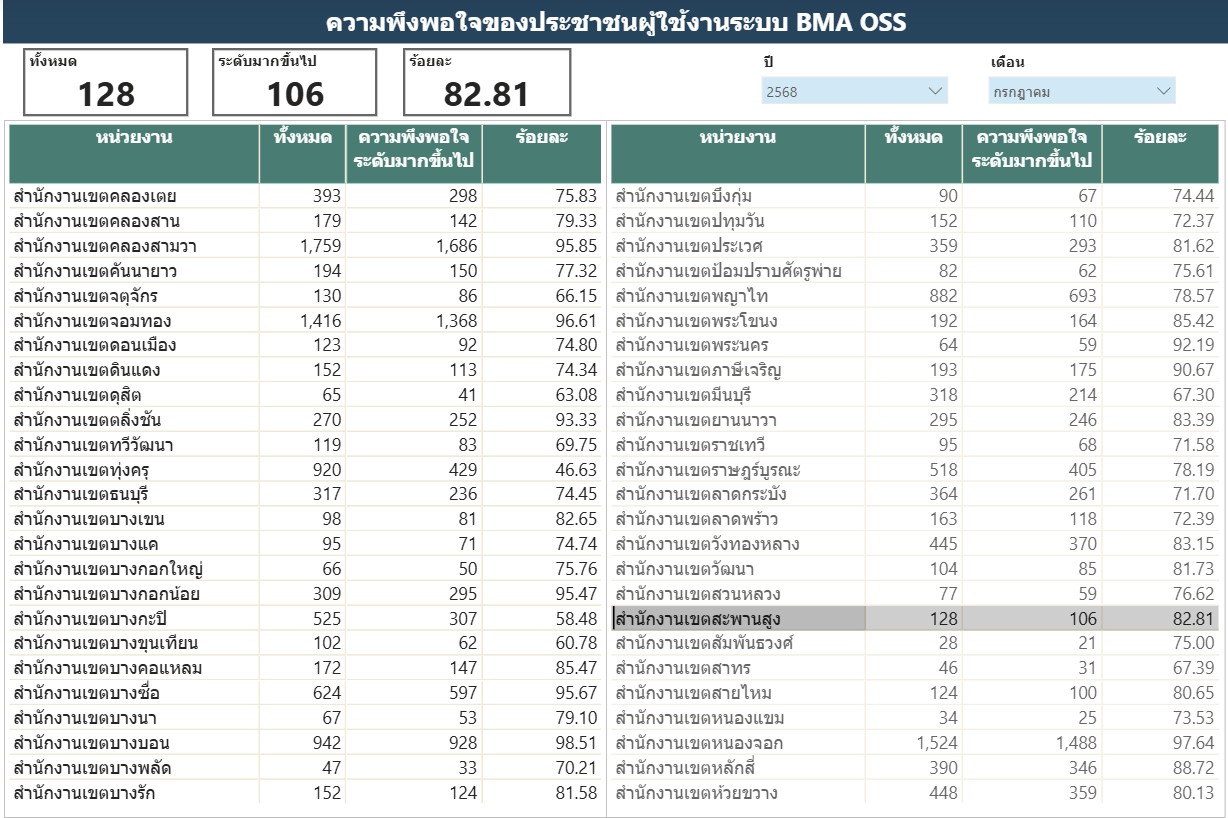
Task: Sort by ร้อยละ header above value 75.83
Action: pyautogui.click(x=542, y=153)
